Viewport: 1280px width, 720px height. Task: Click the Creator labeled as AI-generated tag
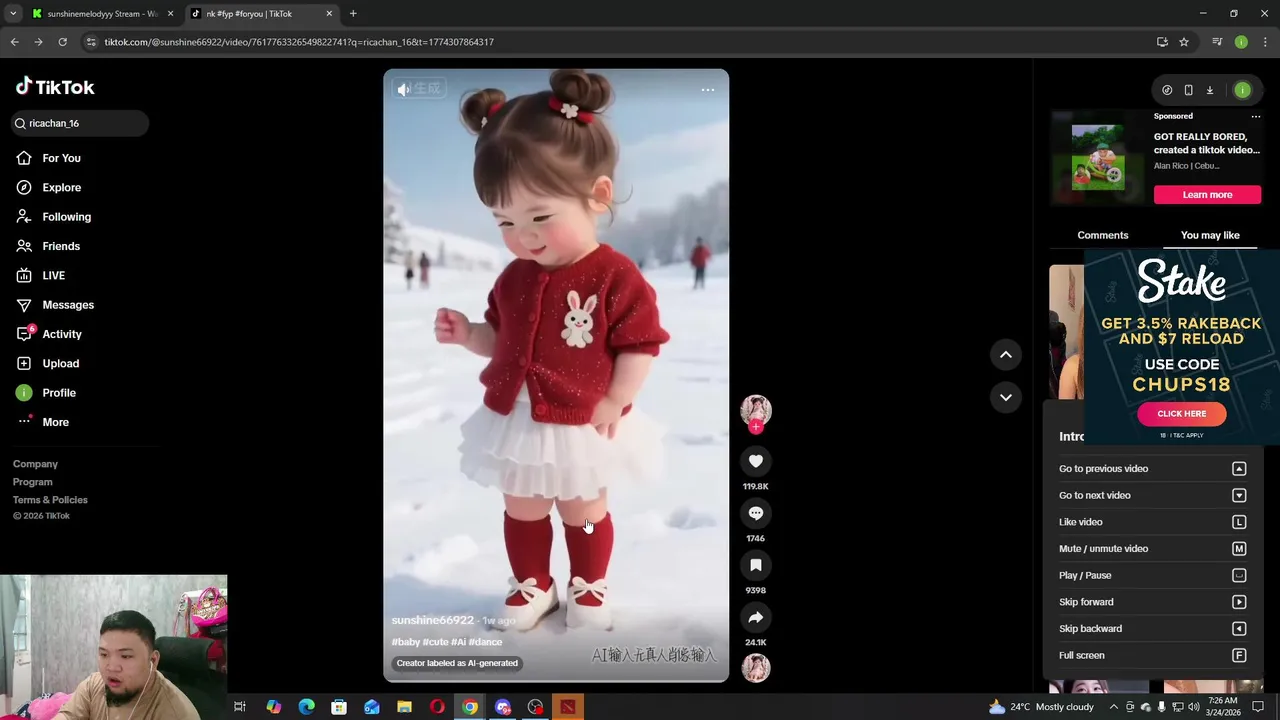tap(457, 663)
